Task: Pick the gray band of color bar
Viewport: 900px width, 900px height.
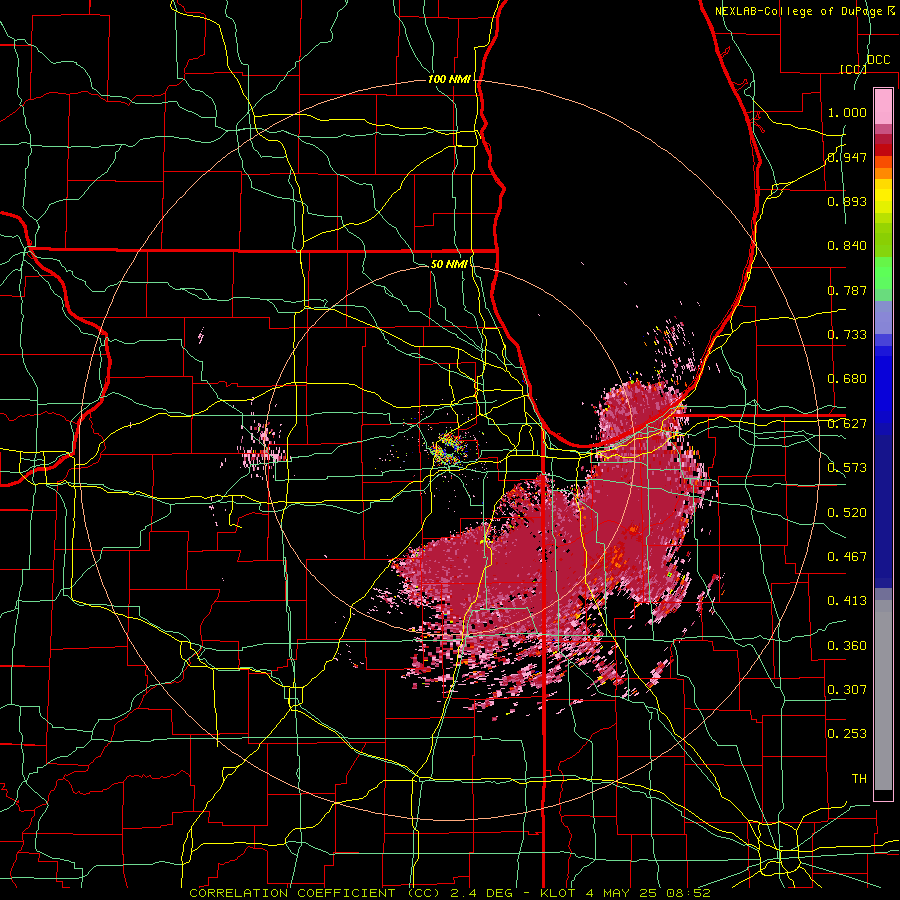Action: [883, 695]
